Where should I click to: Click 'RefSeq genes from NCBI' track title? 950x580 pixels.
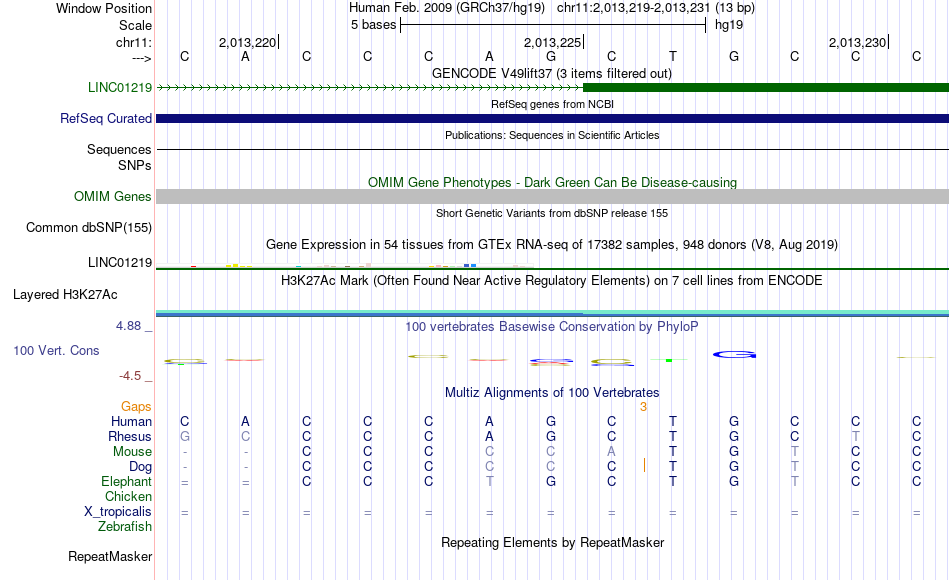point(552,104)
